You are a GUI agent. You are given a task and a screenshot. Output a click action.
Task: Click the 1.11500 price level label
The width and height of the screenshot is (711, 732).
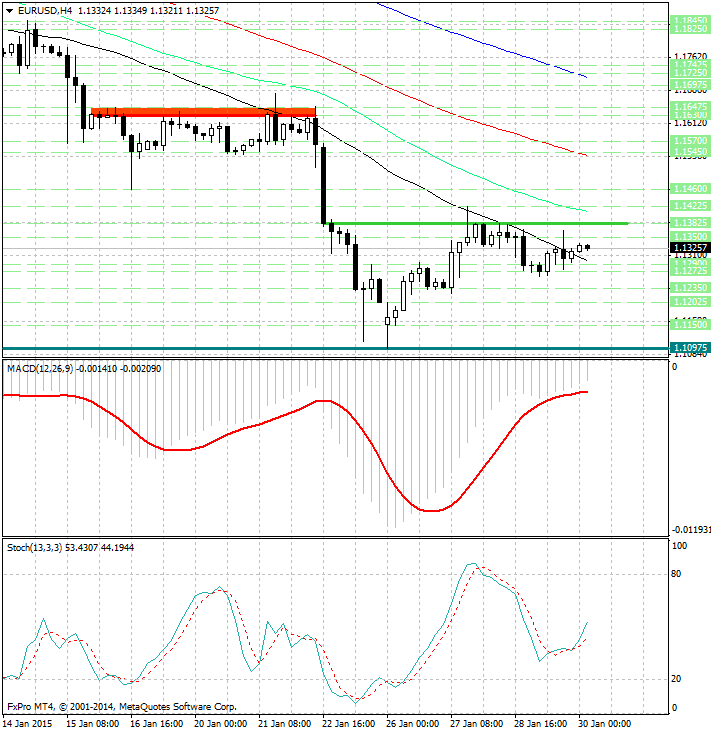point(690,324)
